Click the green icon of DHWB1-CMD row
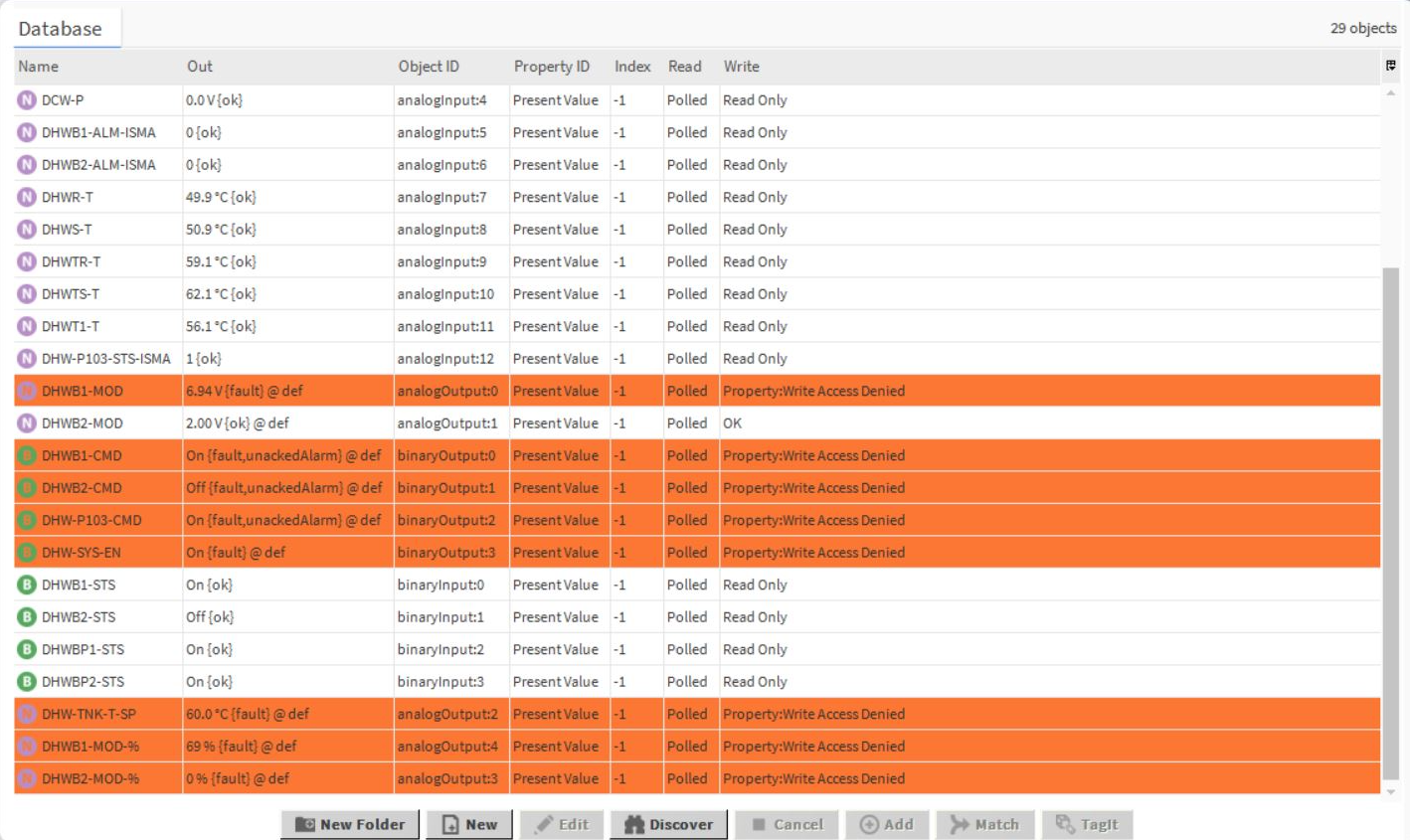Screen dimensions: 1410x840 [27, 456]
